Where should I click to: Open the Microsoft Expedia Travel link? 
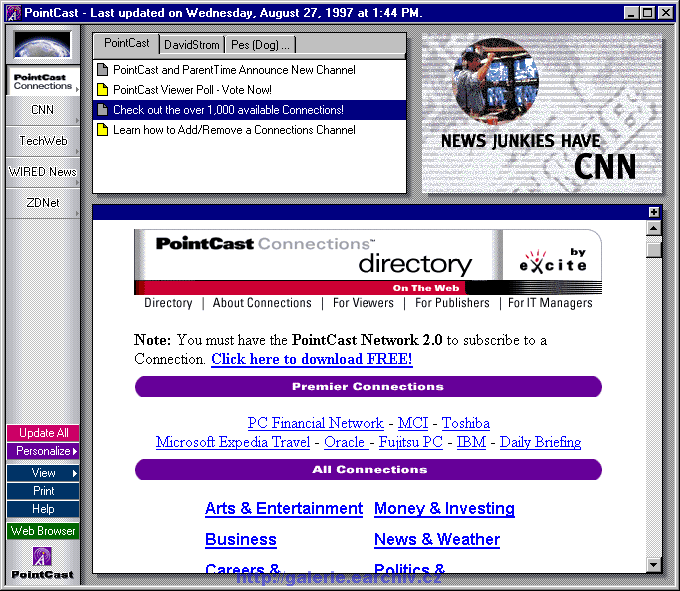233,442
